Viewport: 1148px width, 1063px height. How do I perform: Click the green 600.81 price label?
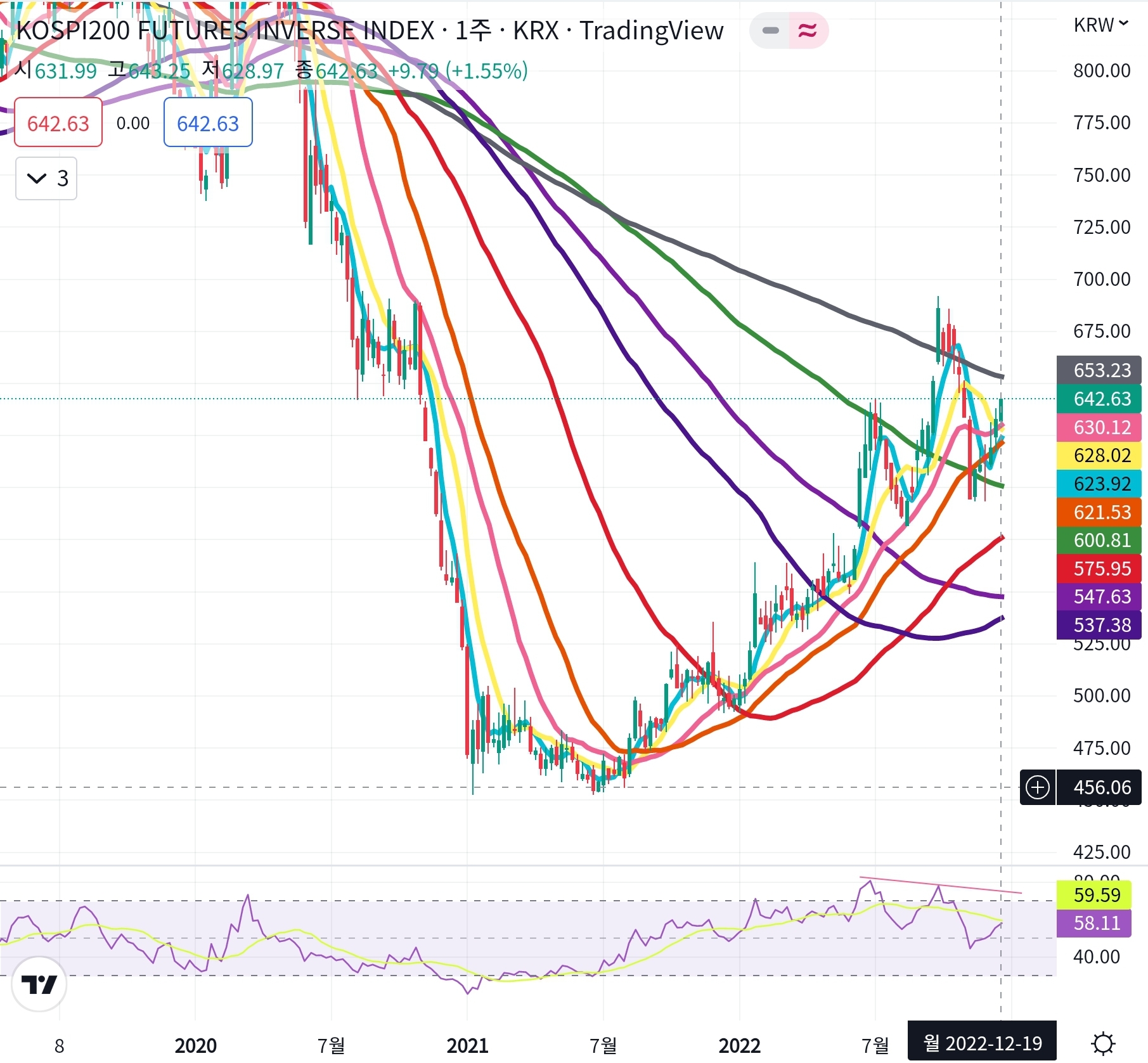coord(1099,540)
